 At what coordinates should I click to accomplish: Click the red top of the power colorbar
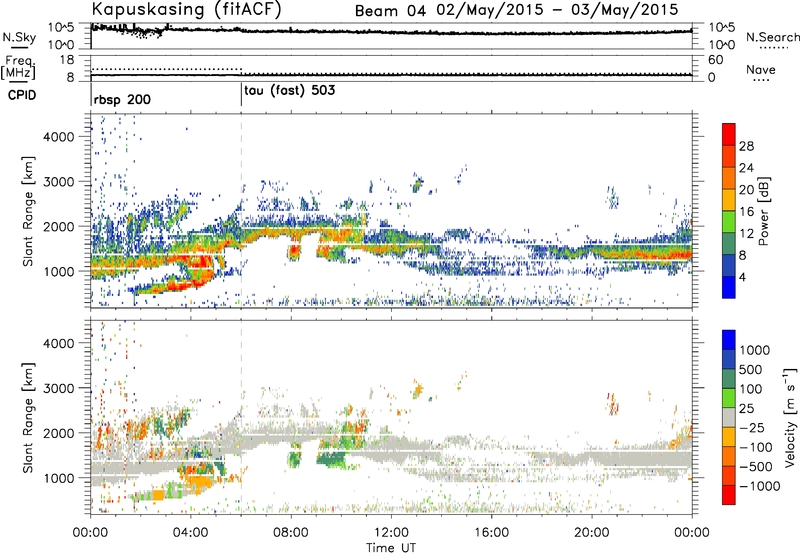click(x=729, y=134)
